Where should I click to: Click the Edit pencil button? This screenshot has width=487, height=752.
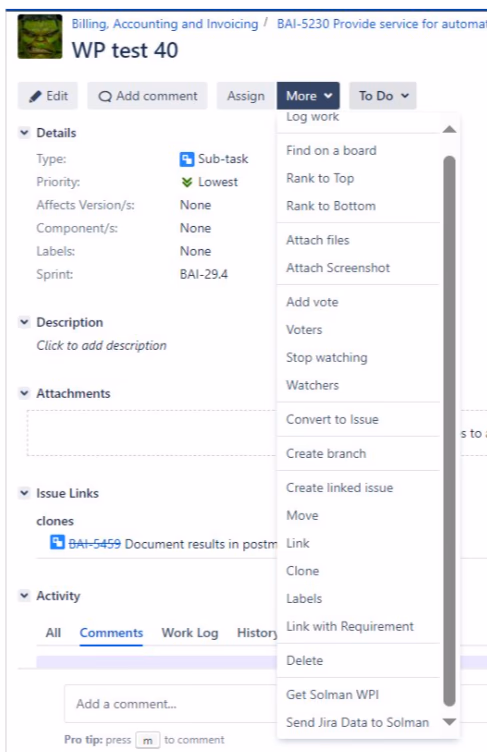coord(48,96)
